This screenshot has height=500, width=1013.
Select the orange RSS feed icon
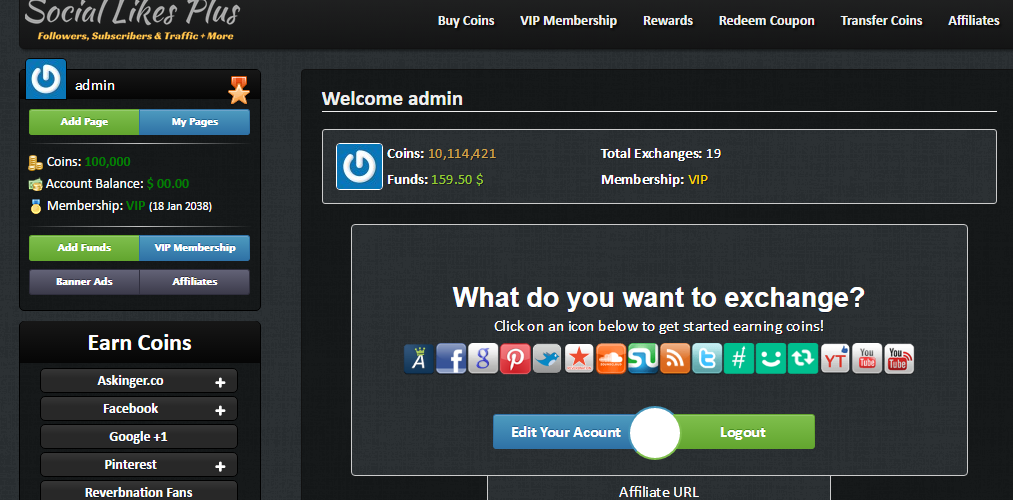tap(675, 359)
